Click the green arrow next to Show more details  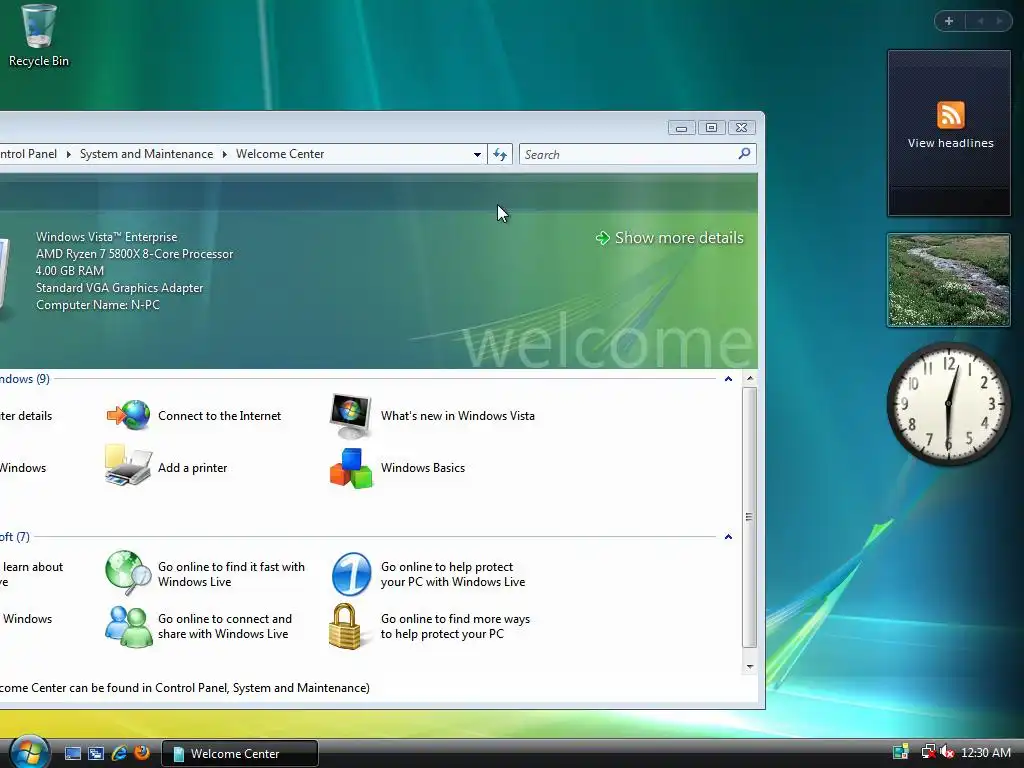point(602,238)
